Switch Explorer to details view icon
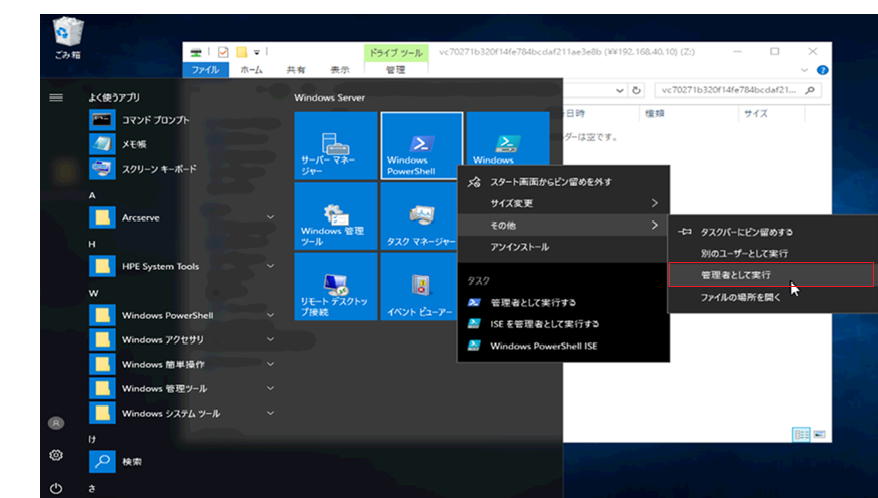Screen dimensions: 878x498 point(801,434)
